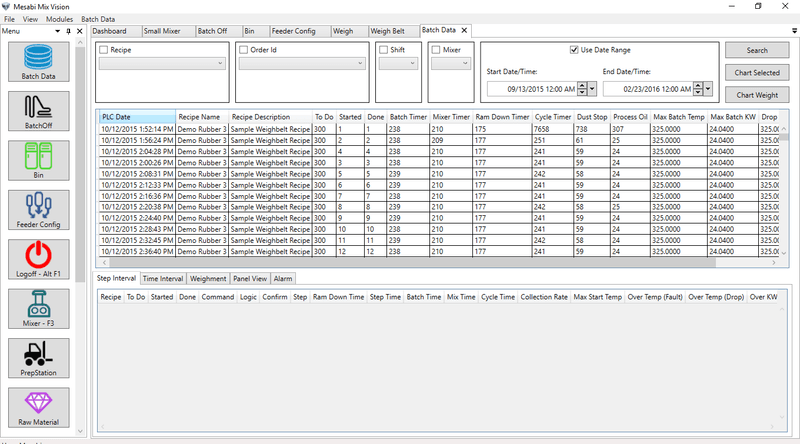Open the Batch Data module icon
Image resolution: width=800 pixels, height=444 pixels.
pyautogui.click(x=38, y=62)
